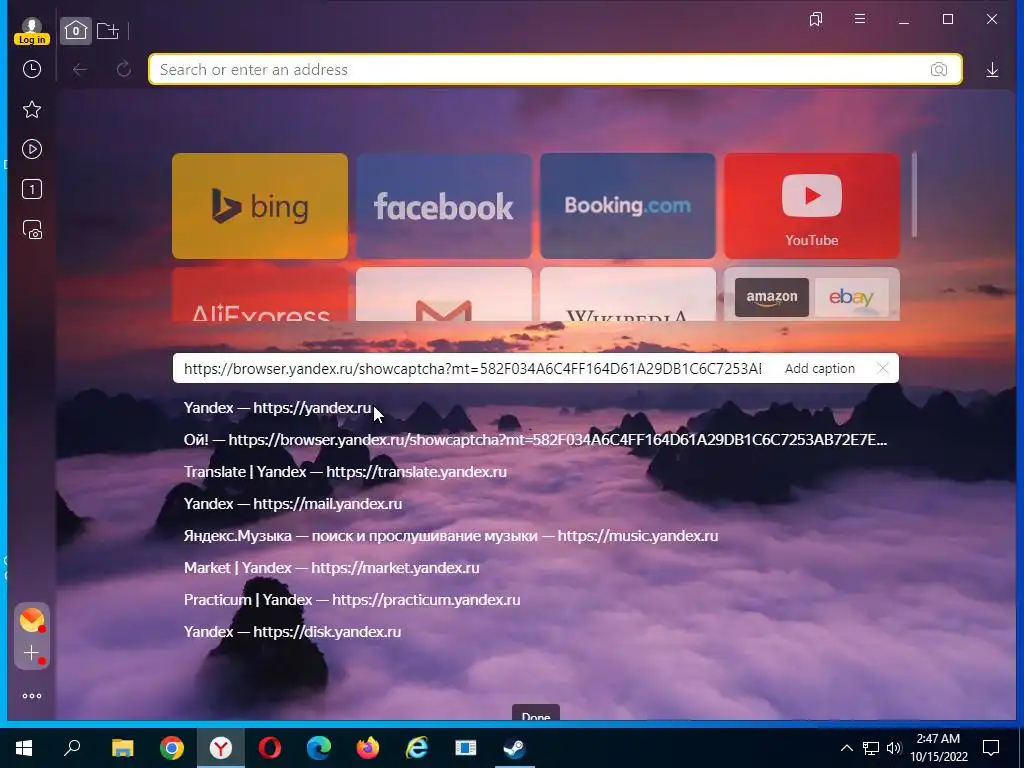Open the eBay thumbnail in folder tile
1024x768 pixels.
(x=852, y=297)
